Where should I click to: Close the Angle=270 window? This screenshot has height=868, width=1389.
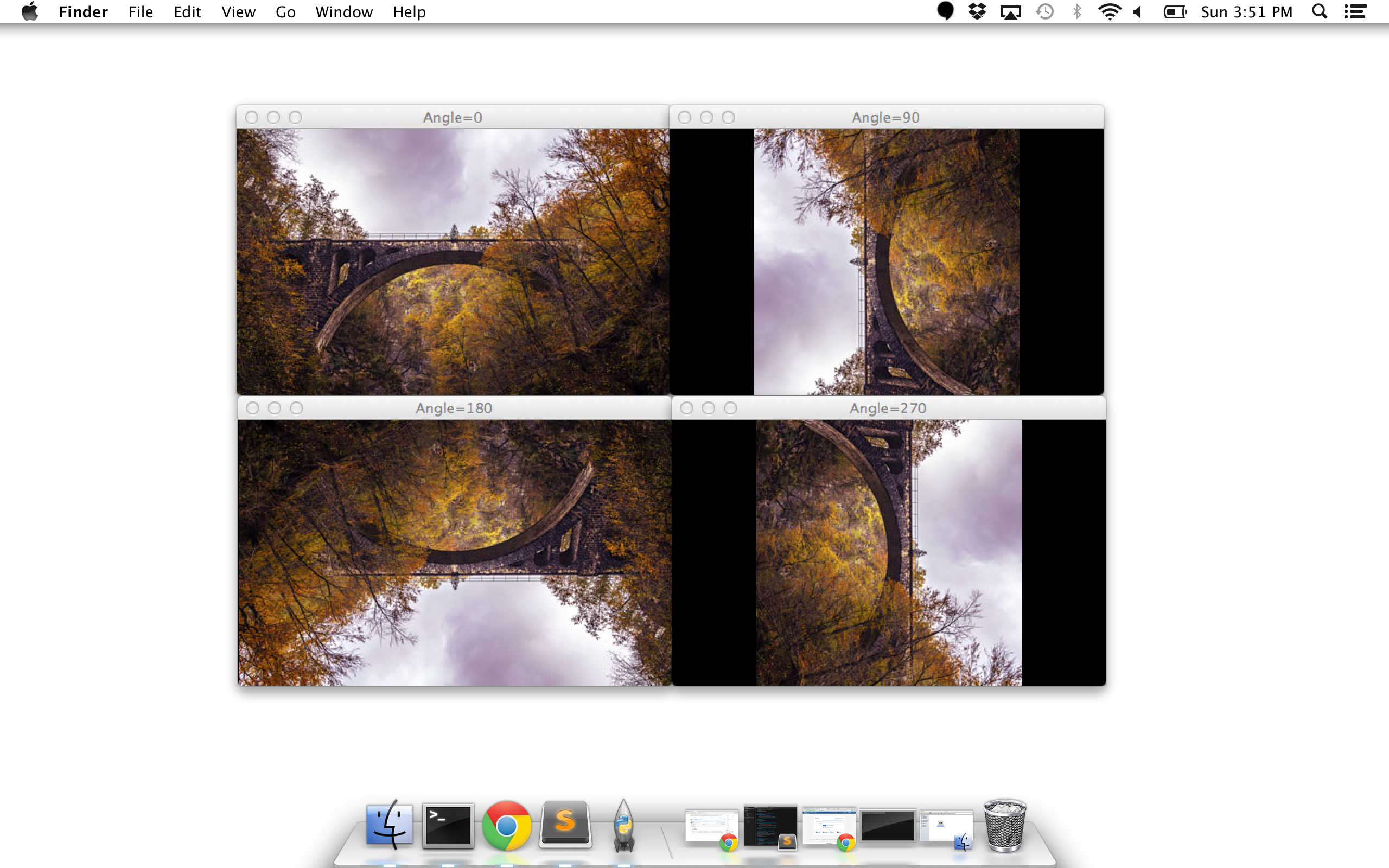coord(686,408)
